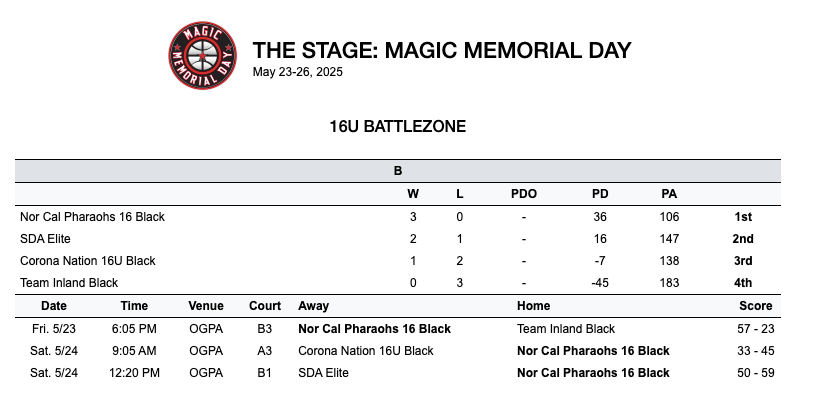Click Team Inland Black home team in schedule

(566, 329)
